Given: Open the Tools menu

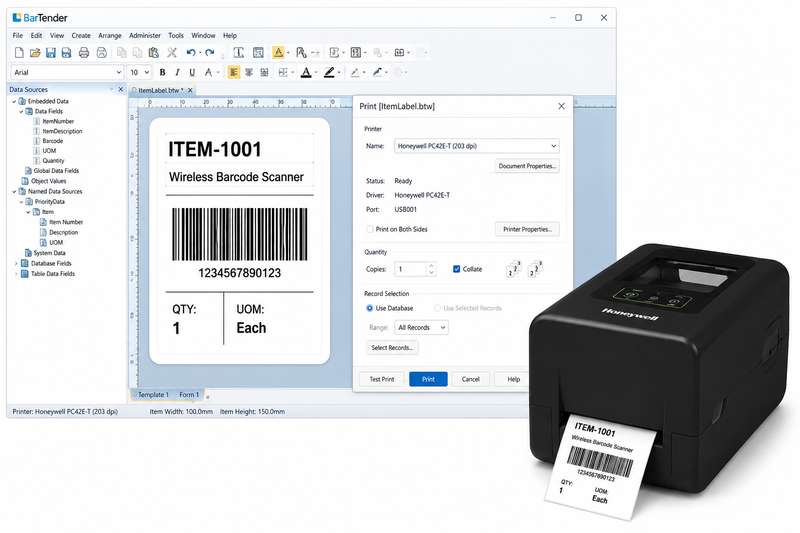Looking at the screenshot, I should tap(176, 35).
